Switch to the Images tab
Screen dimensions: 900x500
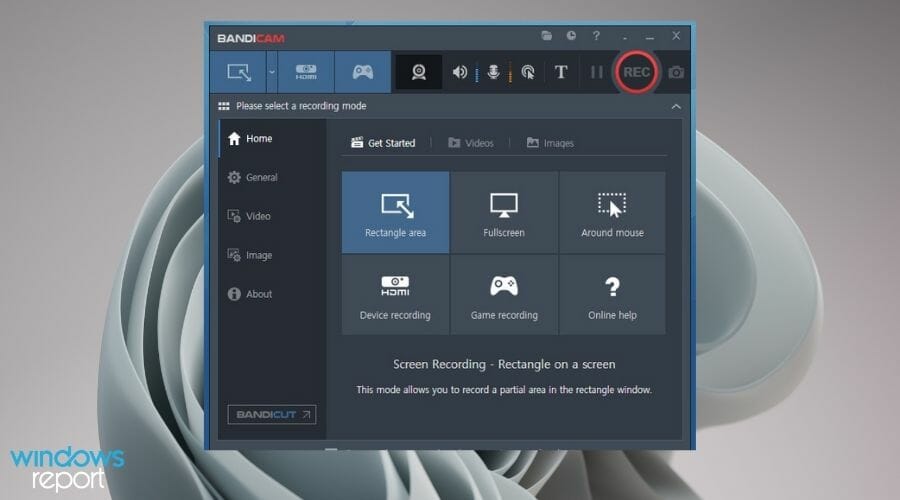(550, 143)
